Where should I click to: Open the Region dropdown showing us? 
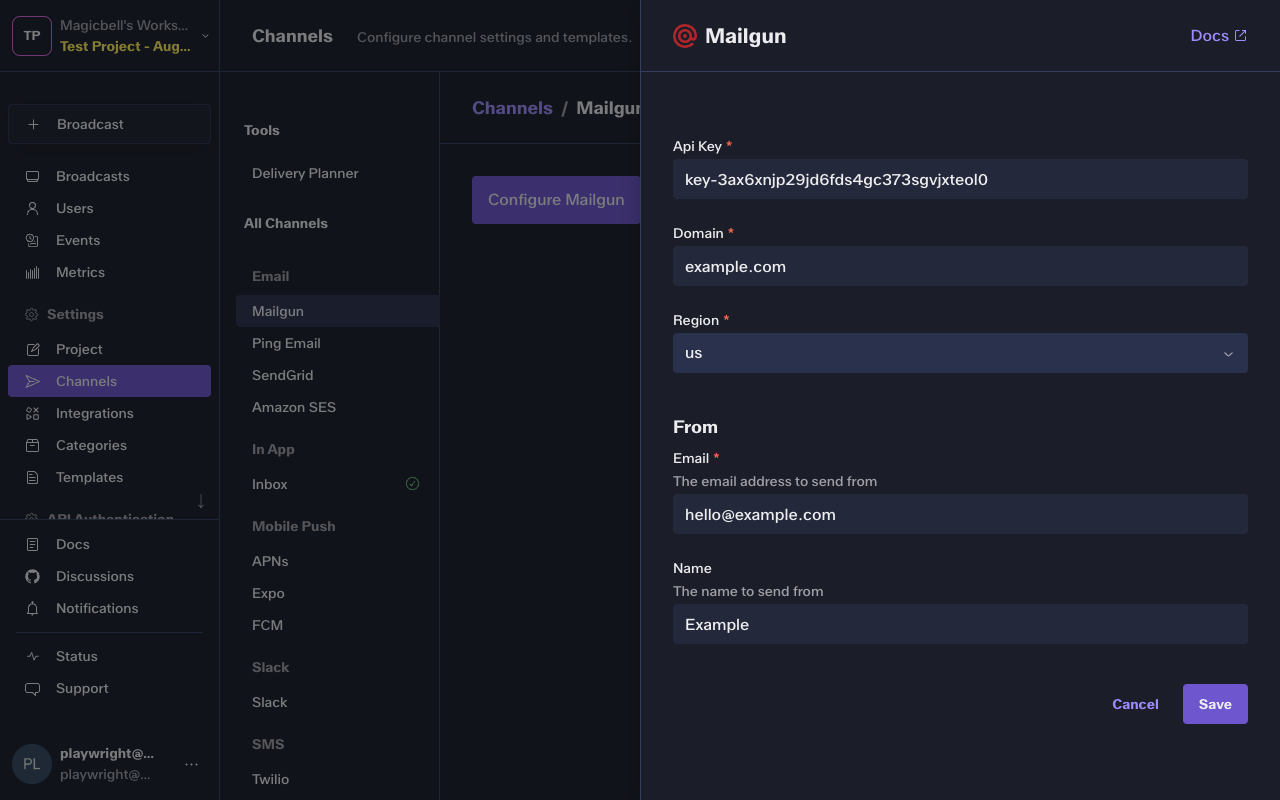click(960, 353)
